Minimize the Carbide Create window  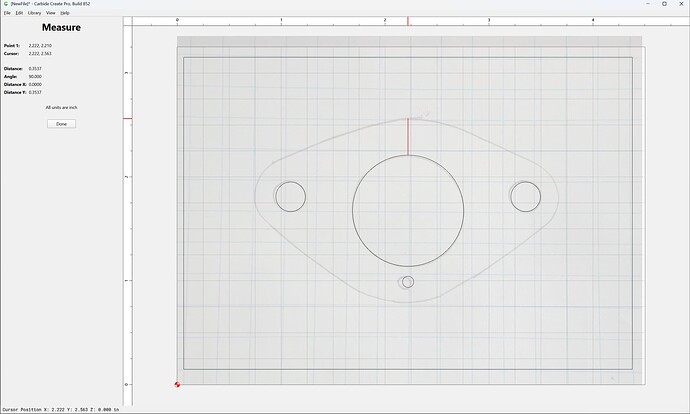click(648, 4)
